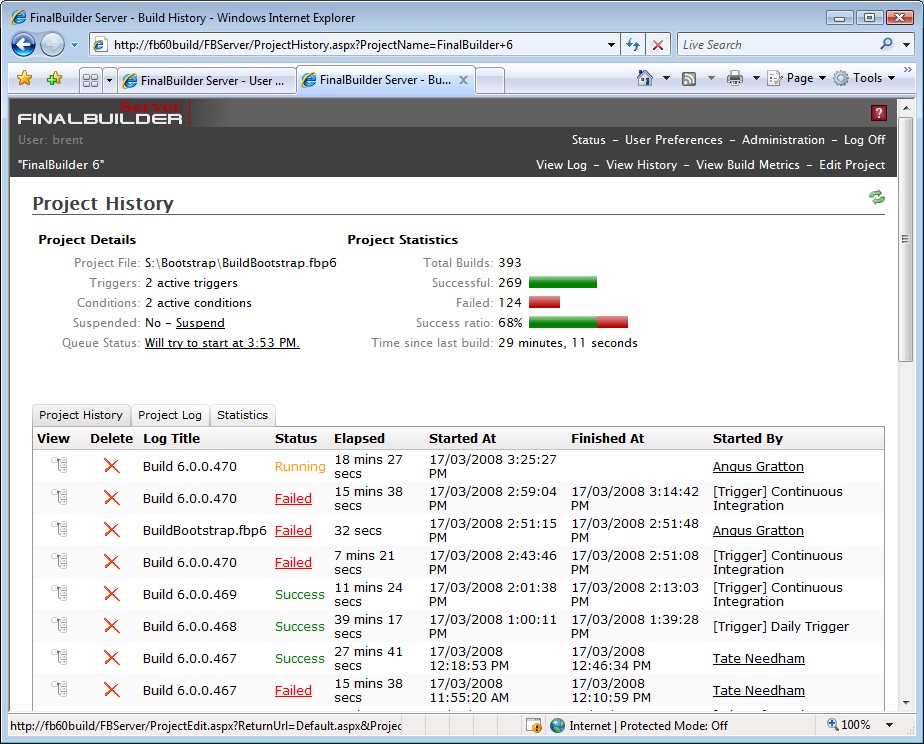Image resolution: width=924 pixels, height=744 pixels.
Task: View the log of the Running build 6.0.0.470
Action: (x=60, y=465)
